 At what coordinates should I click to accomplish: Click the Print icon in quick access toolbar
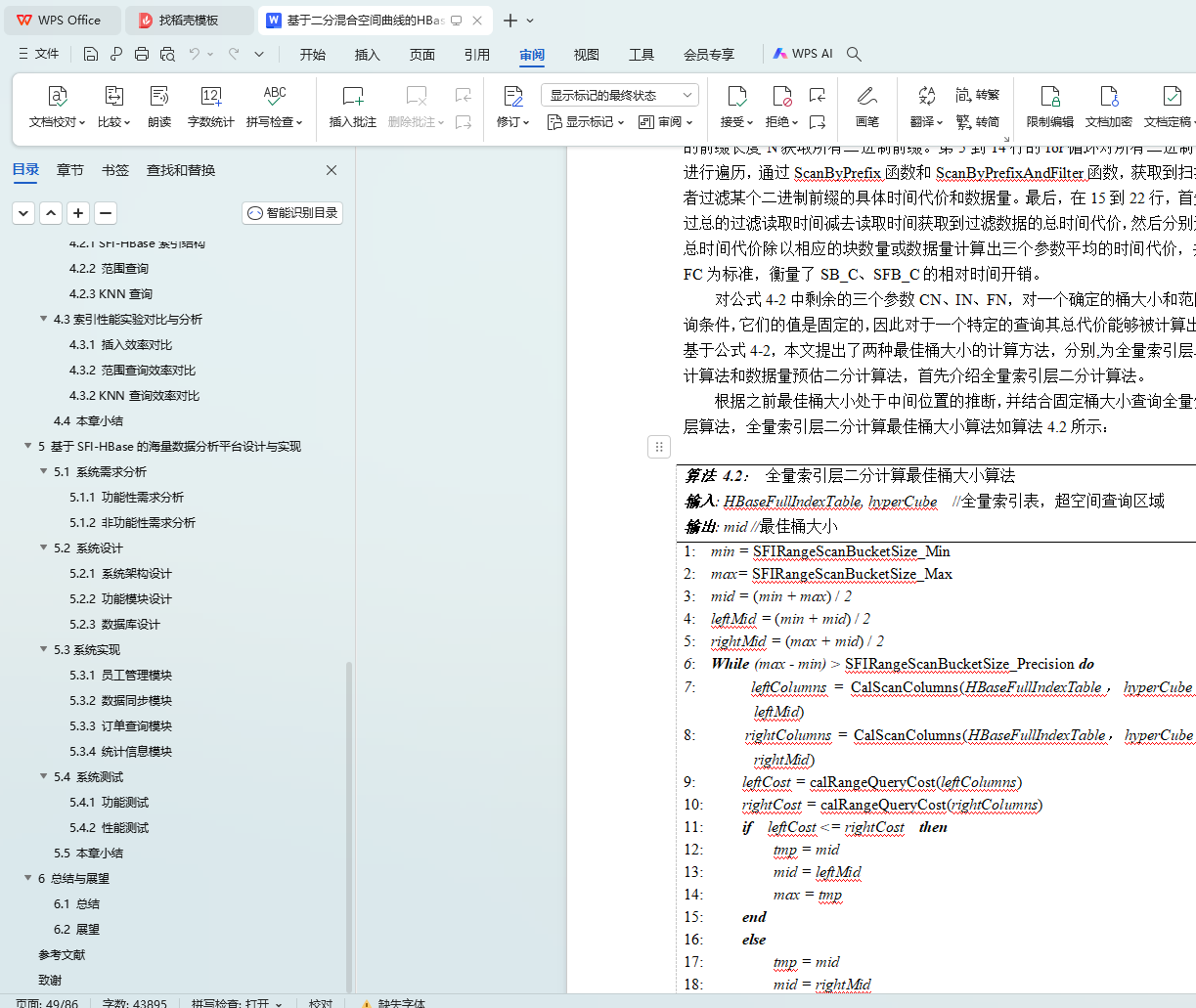click(142, 55)
